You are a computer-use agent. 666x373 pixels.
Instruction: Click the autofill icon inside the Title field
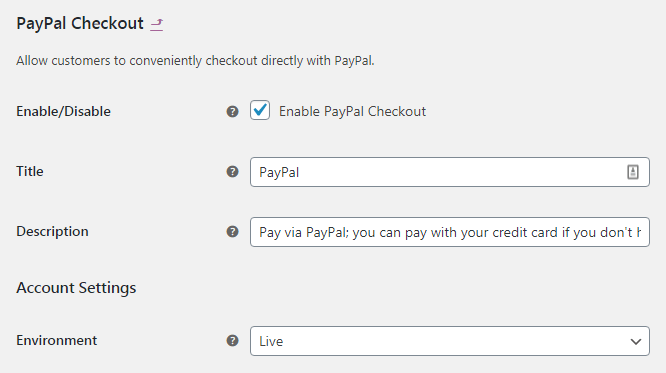coord(633,172)
